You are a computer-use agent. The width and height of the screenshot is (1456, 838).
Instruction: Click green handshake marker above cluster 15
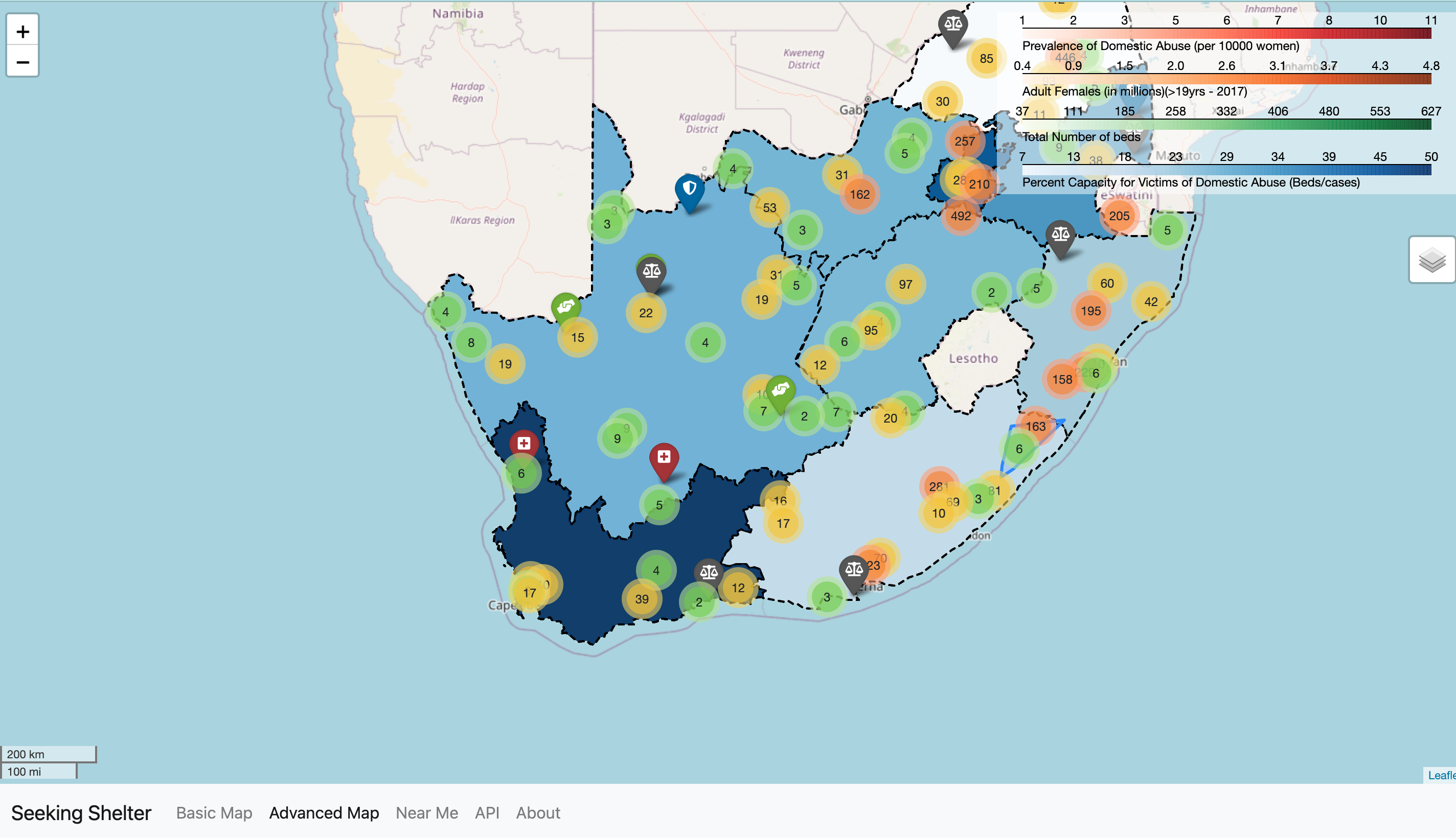(x=565, y=307)
